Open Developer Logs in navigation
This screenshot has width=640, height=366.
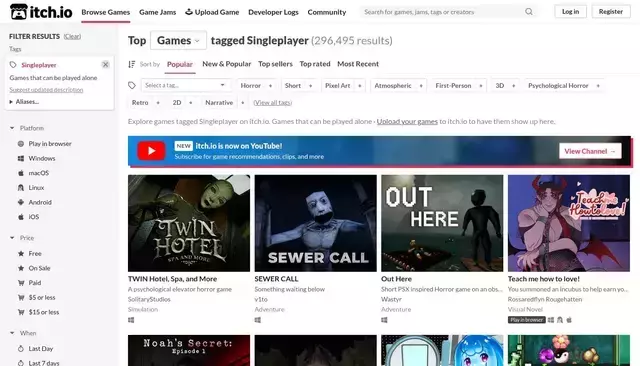(273, 12)
